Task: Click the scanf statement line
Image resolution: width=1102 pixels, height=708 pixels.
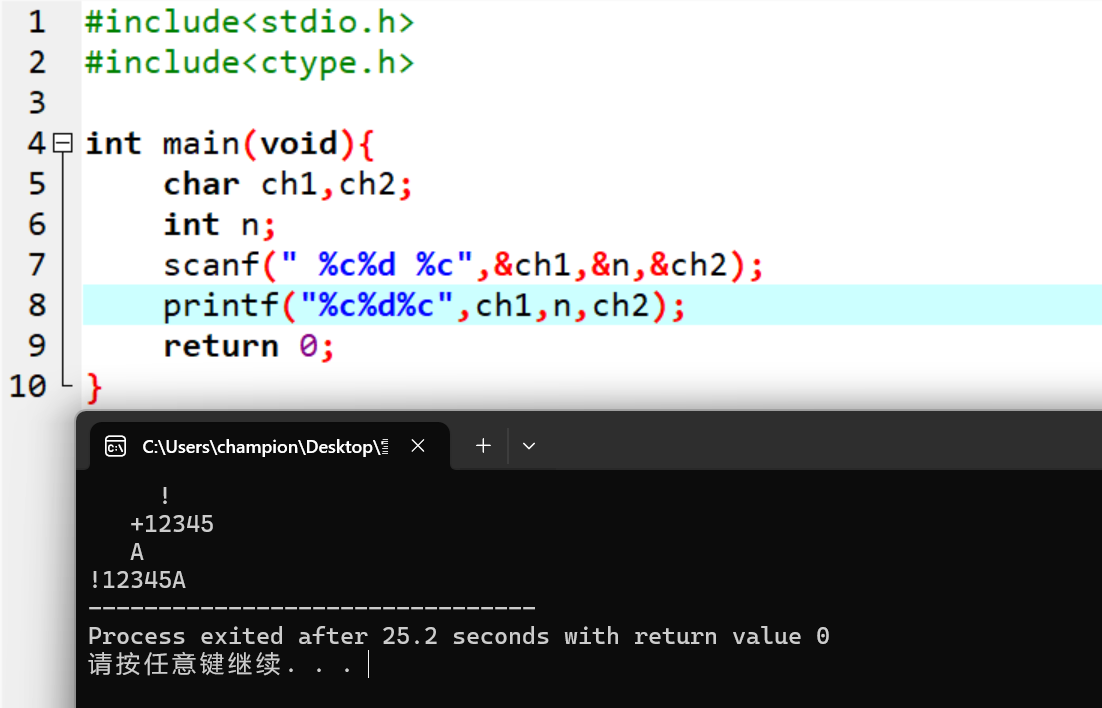Action: [463, 265]
